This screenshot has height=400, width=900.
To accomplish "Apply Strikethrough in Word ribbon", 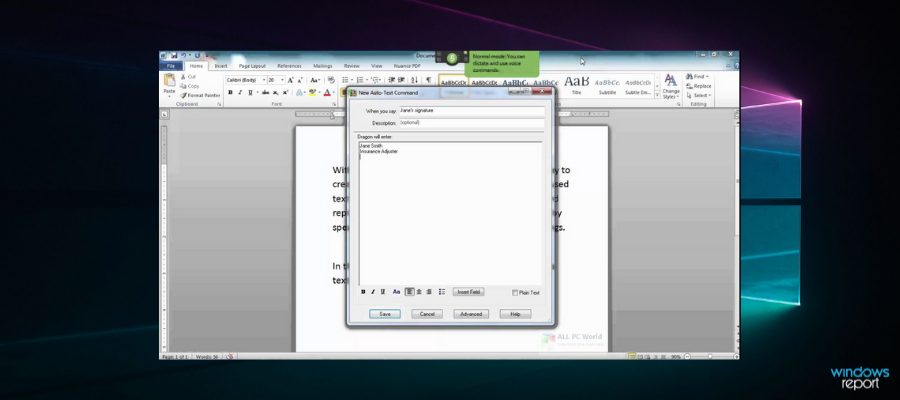I will pos(265,92).
